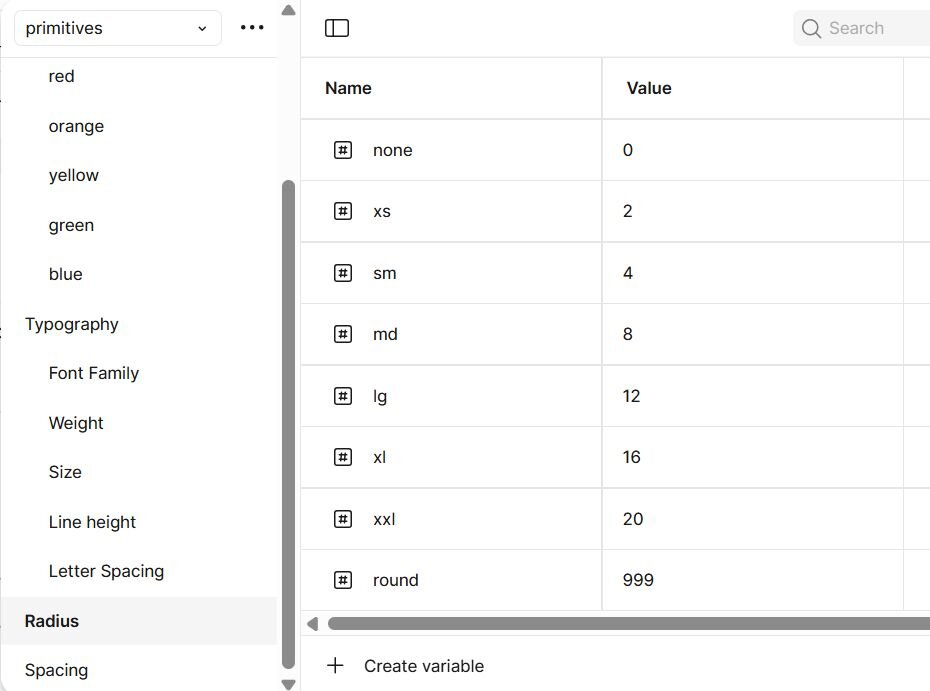Open the Spacing group
The height and width of the screenshot is (691, 930).
point(56,670)
